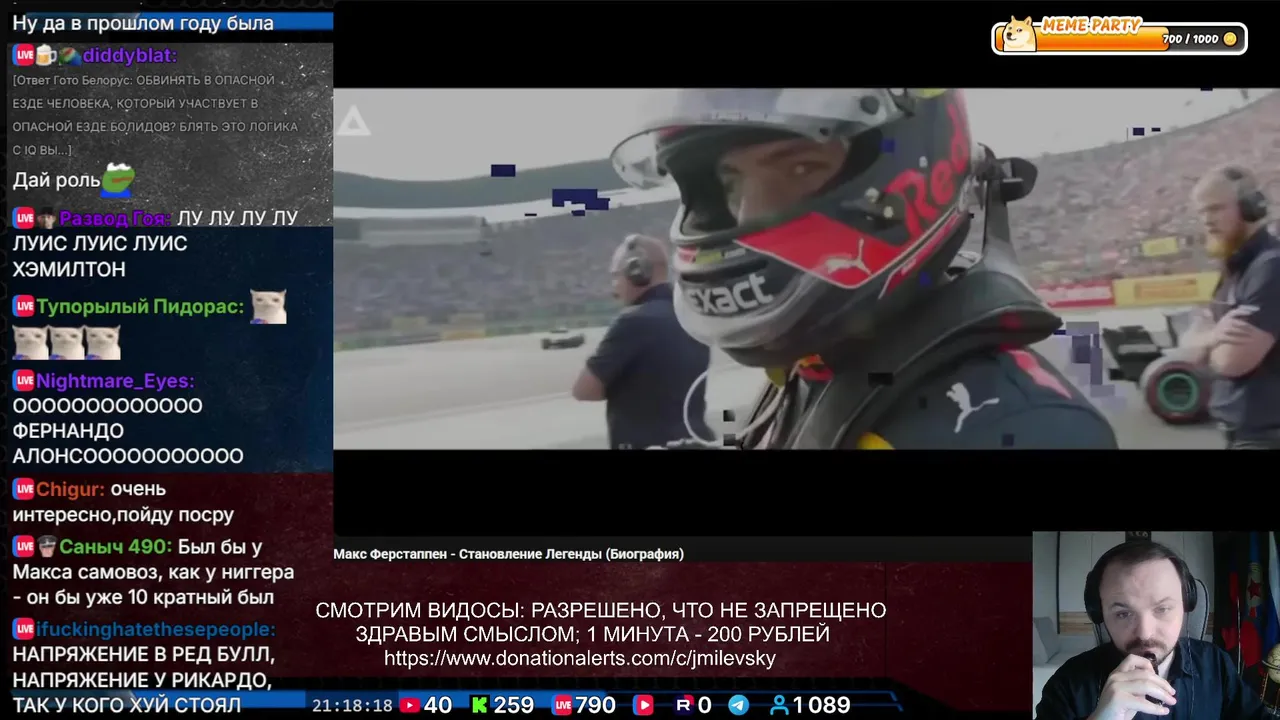Click the message starting 'Был бы у Макса самовоз'
The image size is (1280, 720).
point(153,572)
